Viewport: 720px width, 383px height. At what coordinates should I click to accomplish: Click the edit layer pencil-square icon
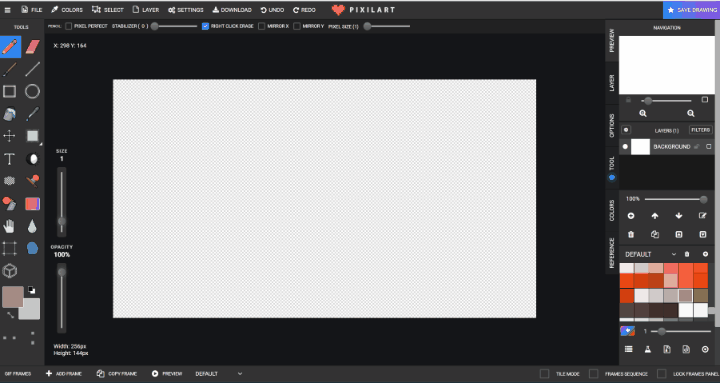click(x=703, y=216)
